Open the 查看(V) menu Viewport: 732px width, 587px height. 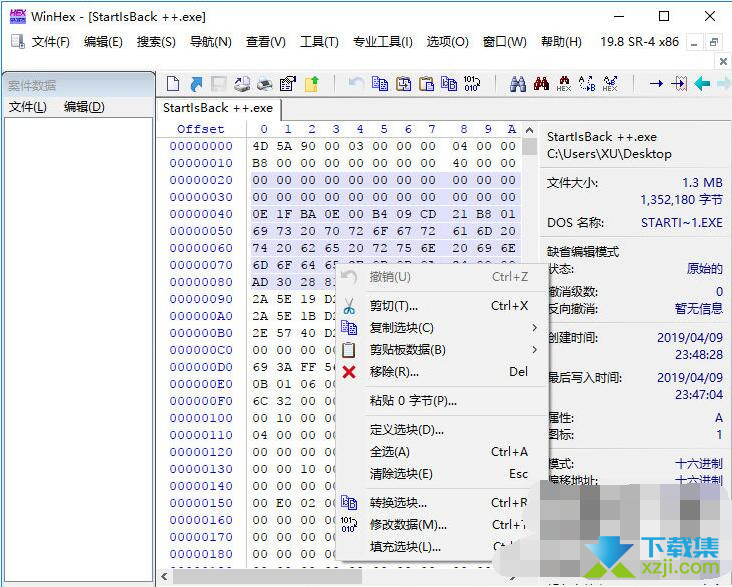point(266,42)
